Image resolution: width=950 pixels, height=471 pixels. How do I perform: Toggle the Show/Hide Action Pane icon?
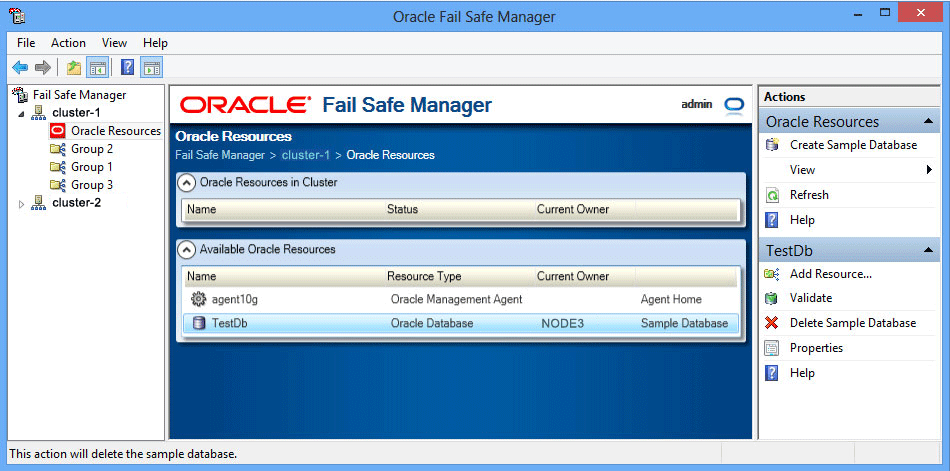tap(151, 67)
